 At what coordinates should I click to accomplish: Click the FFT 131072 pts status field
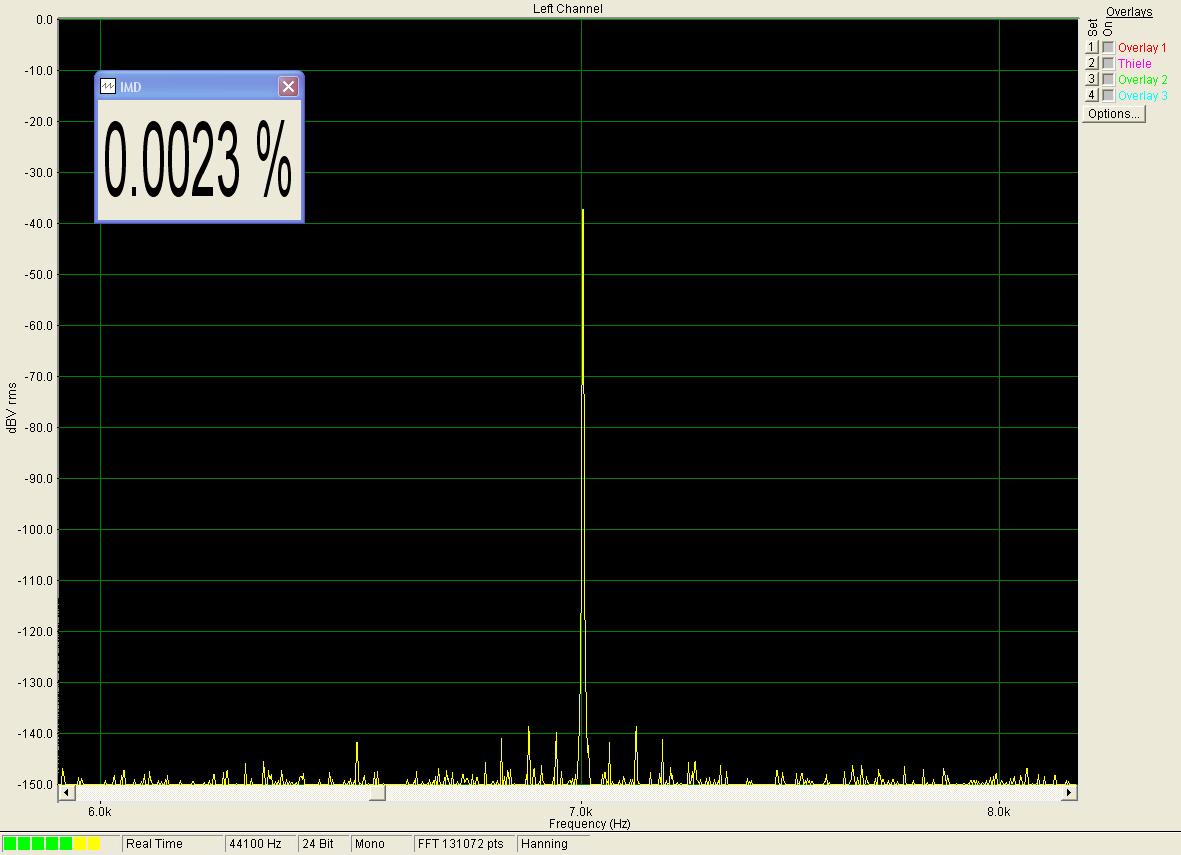(464, 844)
